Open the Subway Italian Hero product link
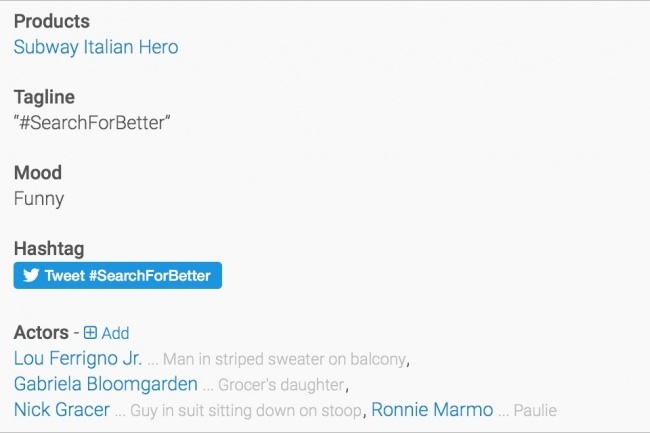 pyautogui.click(x=96, y=47)
